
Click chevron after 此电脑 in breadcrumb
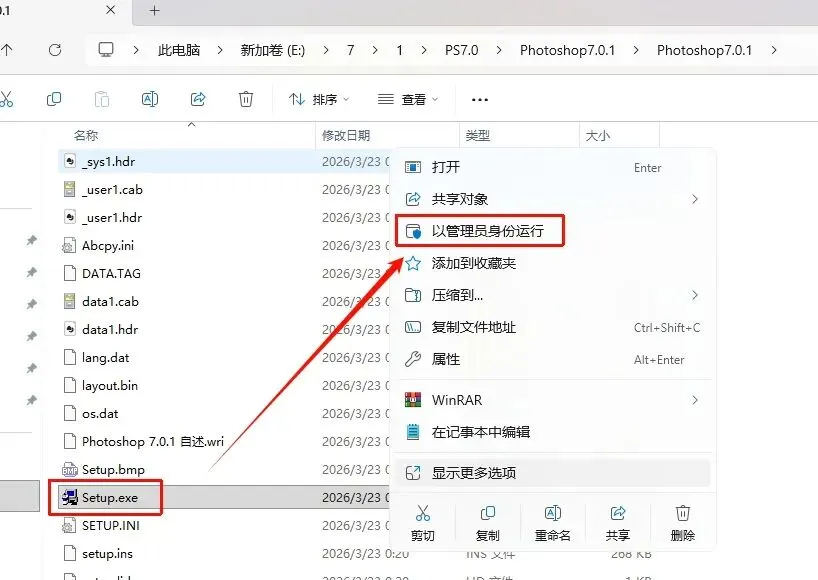click(x=220, y=50)
